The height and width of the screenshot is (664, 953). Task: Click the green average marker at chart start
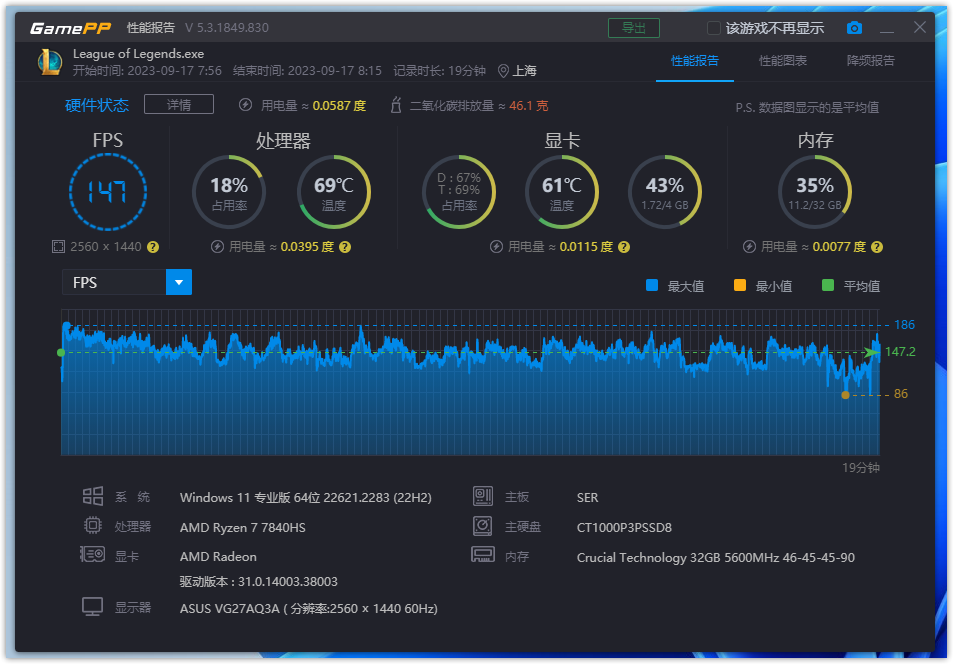pyautogui.click(x=61, y=353)
